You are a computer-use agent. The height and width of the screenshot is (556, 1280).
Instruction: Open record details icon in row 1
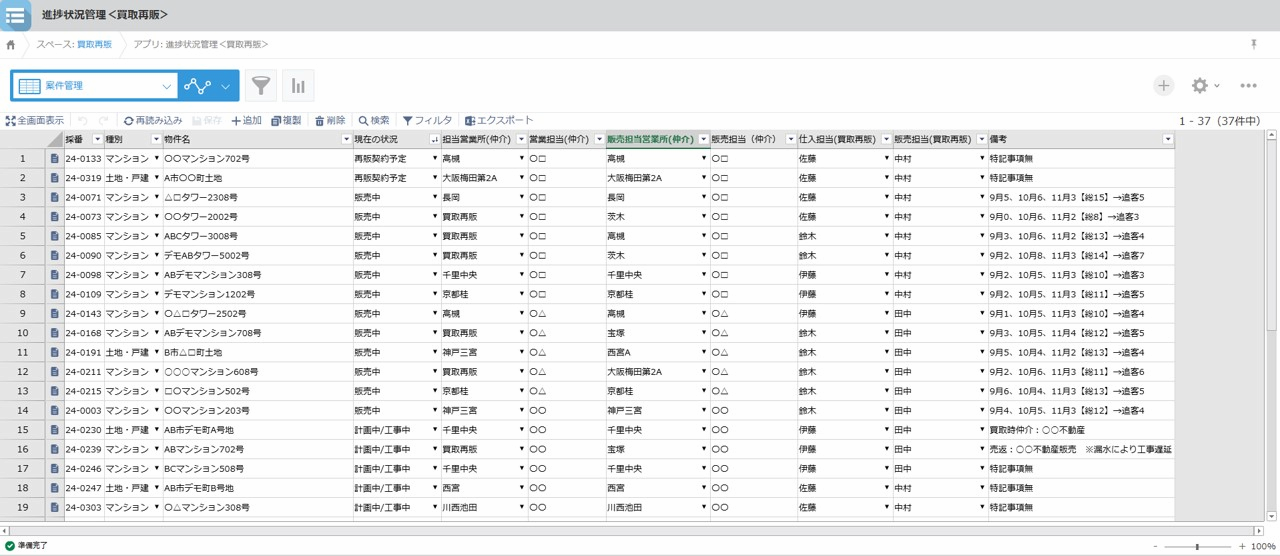tap(55, 159)
